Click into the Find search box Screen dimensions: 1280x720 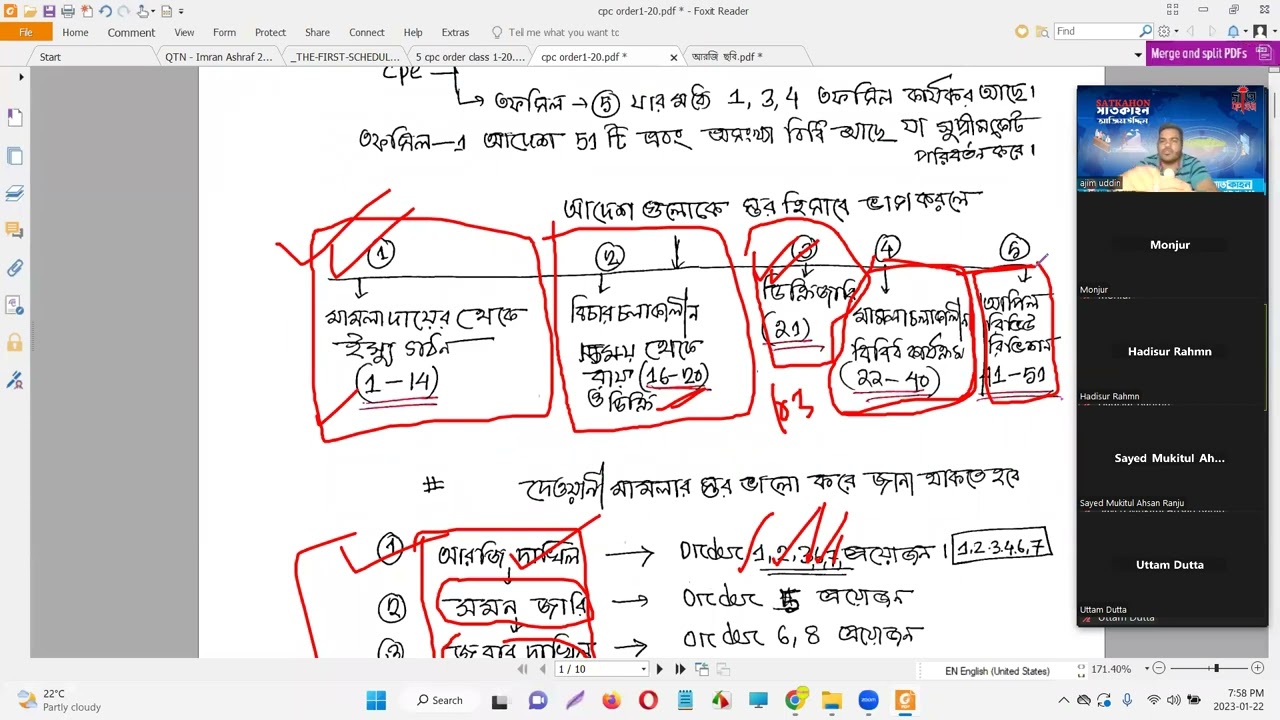click(x=1096, y=32)
